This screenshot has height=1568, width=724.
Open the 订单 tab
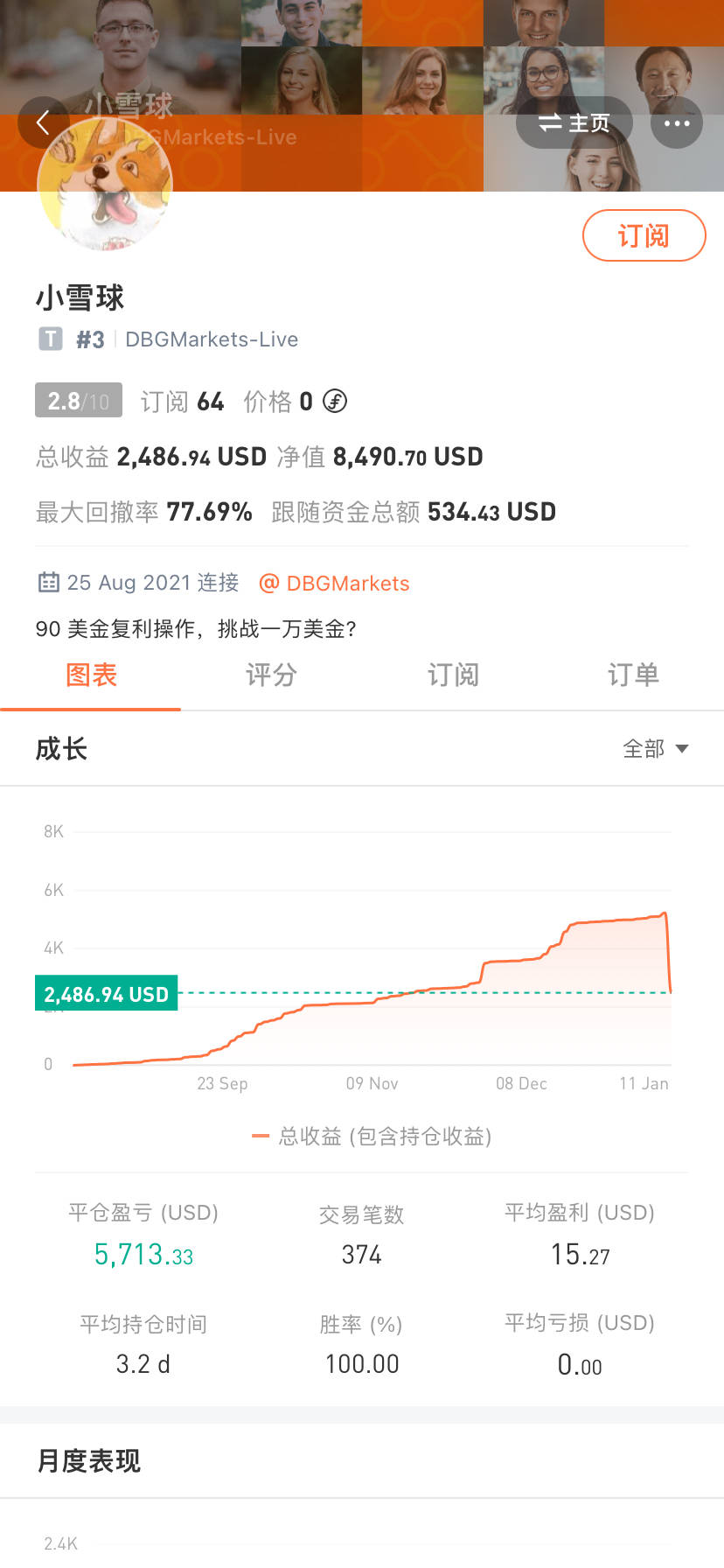633,675
